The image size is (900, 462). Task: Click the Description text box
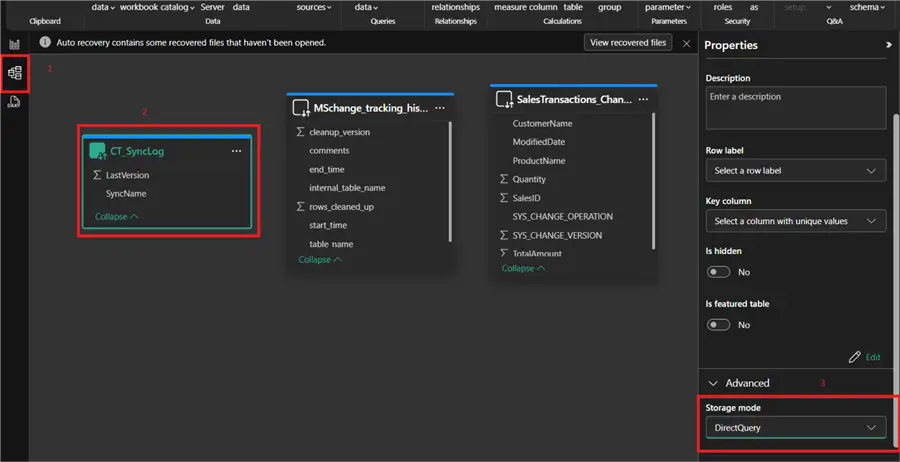[796, 108]
